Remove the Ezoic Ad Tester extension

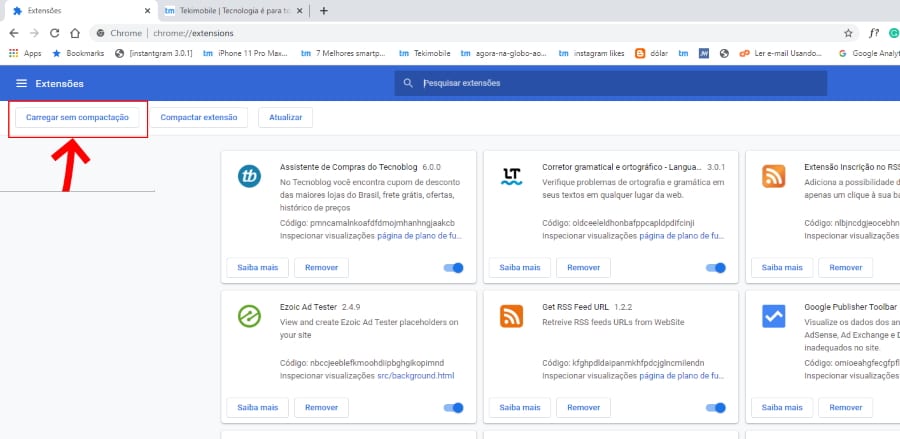(x=321, y=407)
